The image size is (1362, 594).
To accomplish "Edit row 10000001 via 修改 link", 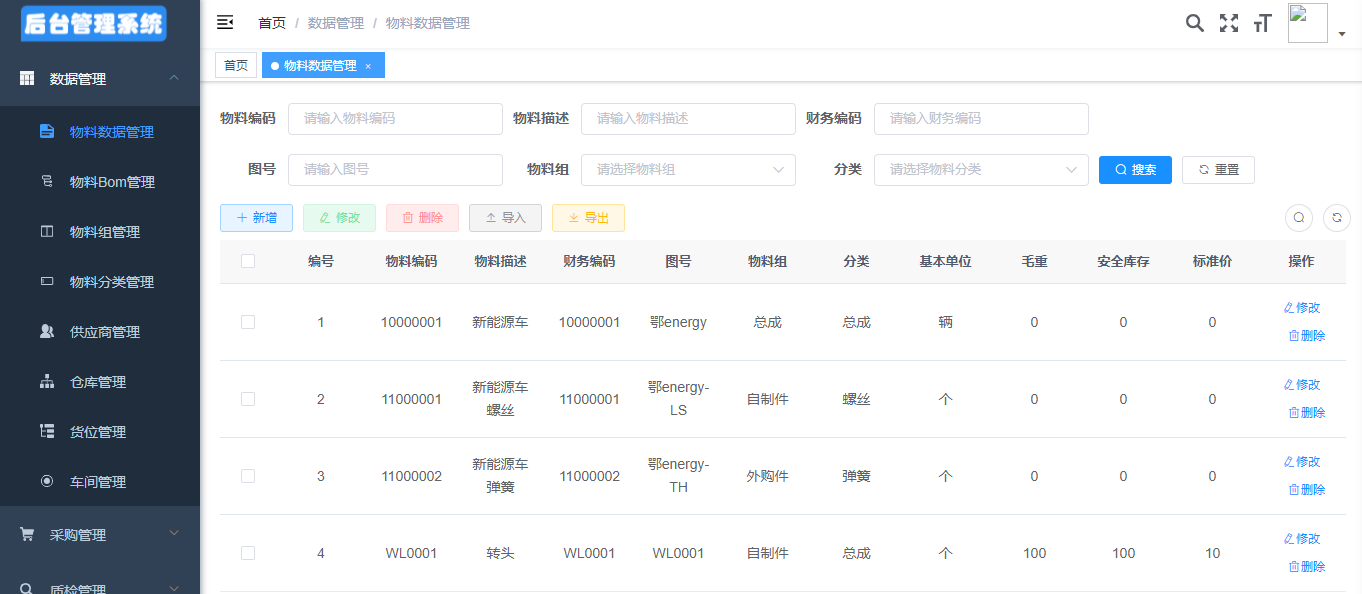I will (x=1301, y=308).
